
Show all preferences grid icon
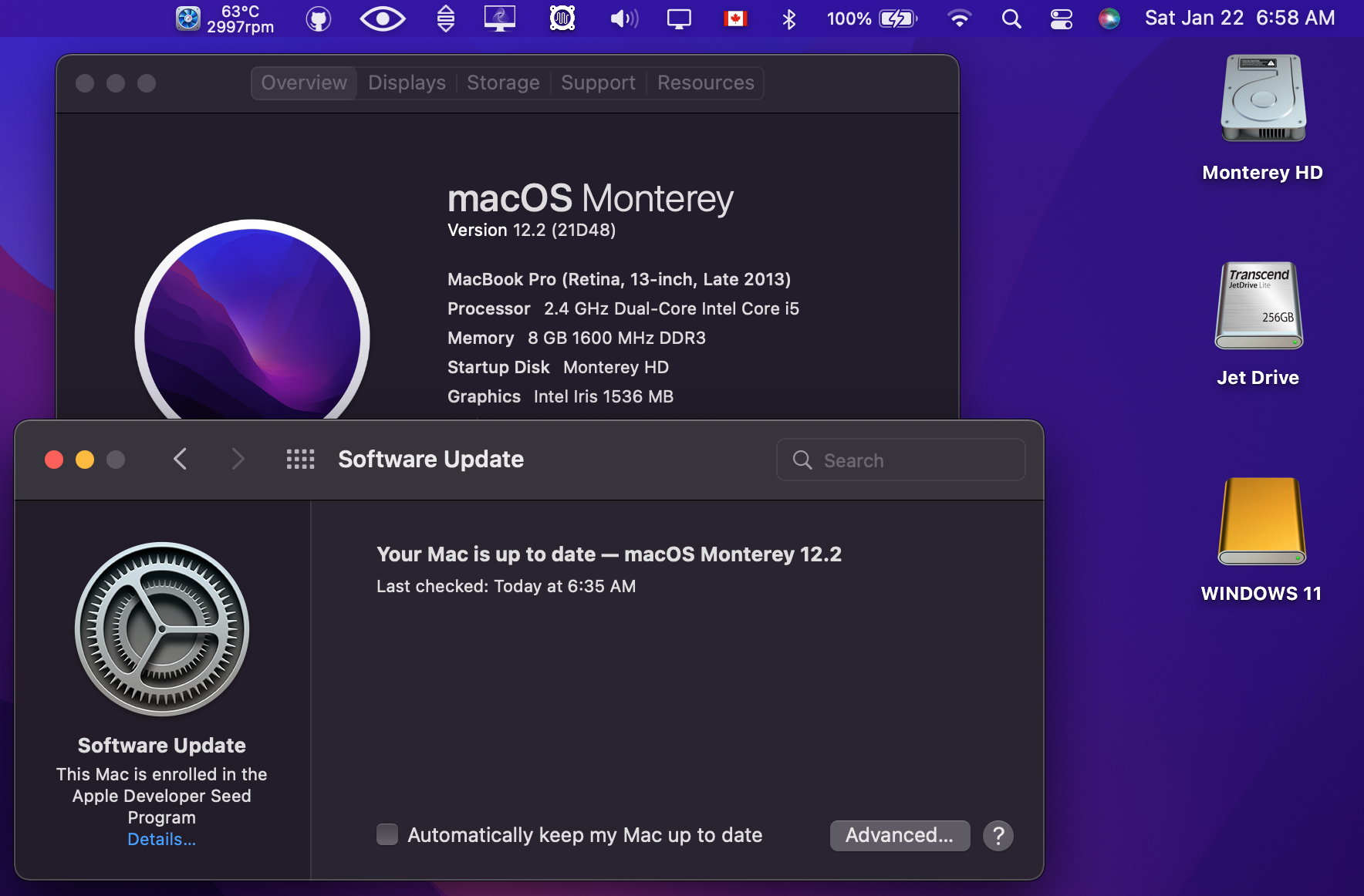point(300,460)
